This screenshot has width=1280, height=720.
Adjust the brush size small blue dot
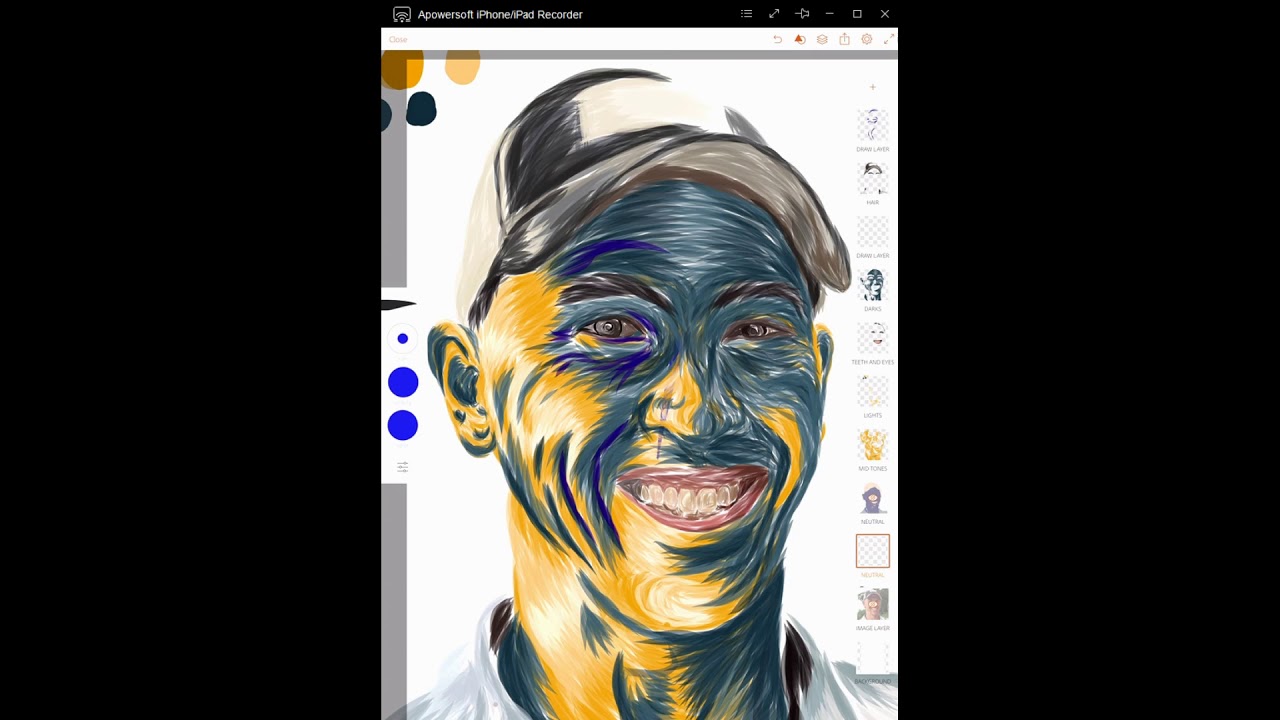click(403, 339)
